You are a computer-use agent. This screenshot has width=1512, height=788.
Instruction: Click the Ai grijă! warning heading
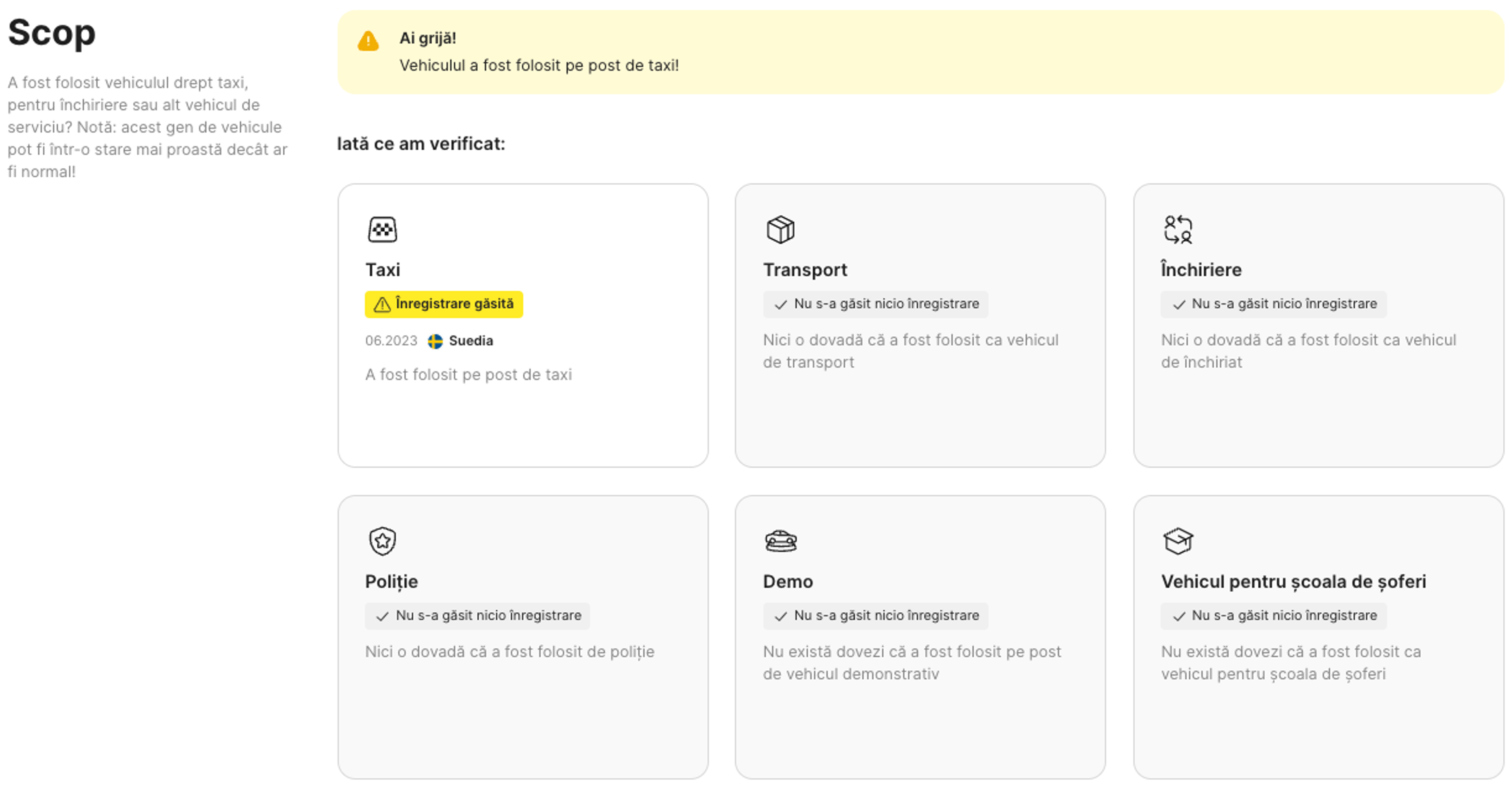[427, 38]
